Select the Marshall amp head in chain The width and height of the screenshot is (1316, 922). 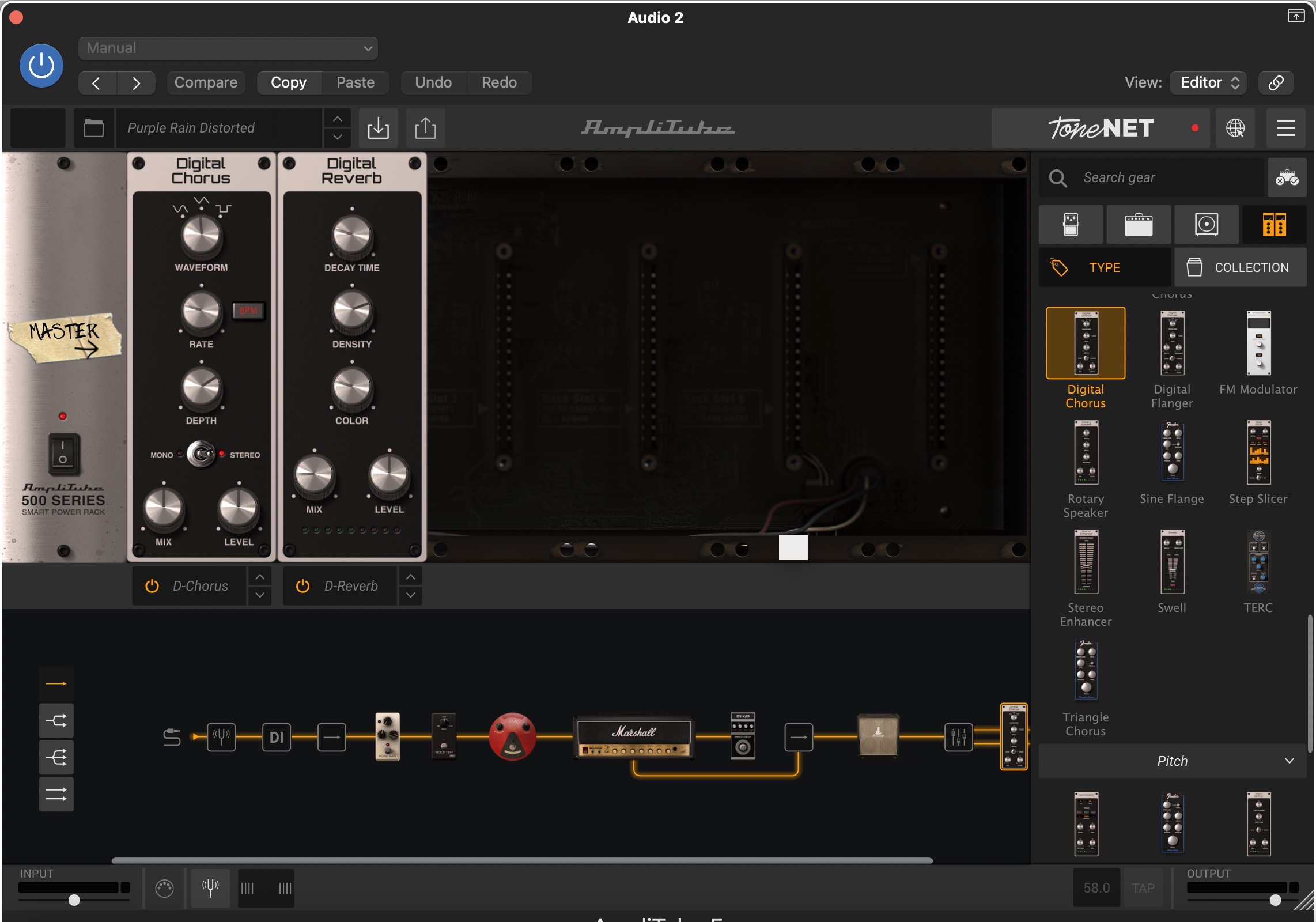[x=633, y=737]
